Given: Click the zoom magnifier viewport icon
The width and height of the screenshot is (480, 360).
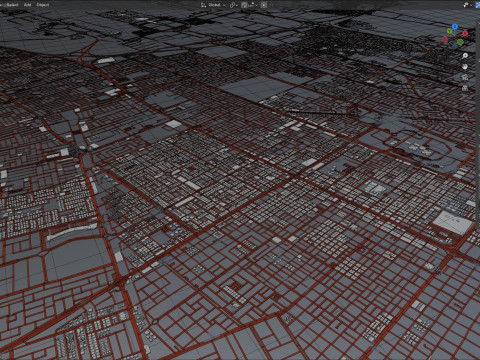Looking at the screenshot, I should (465, 56).
